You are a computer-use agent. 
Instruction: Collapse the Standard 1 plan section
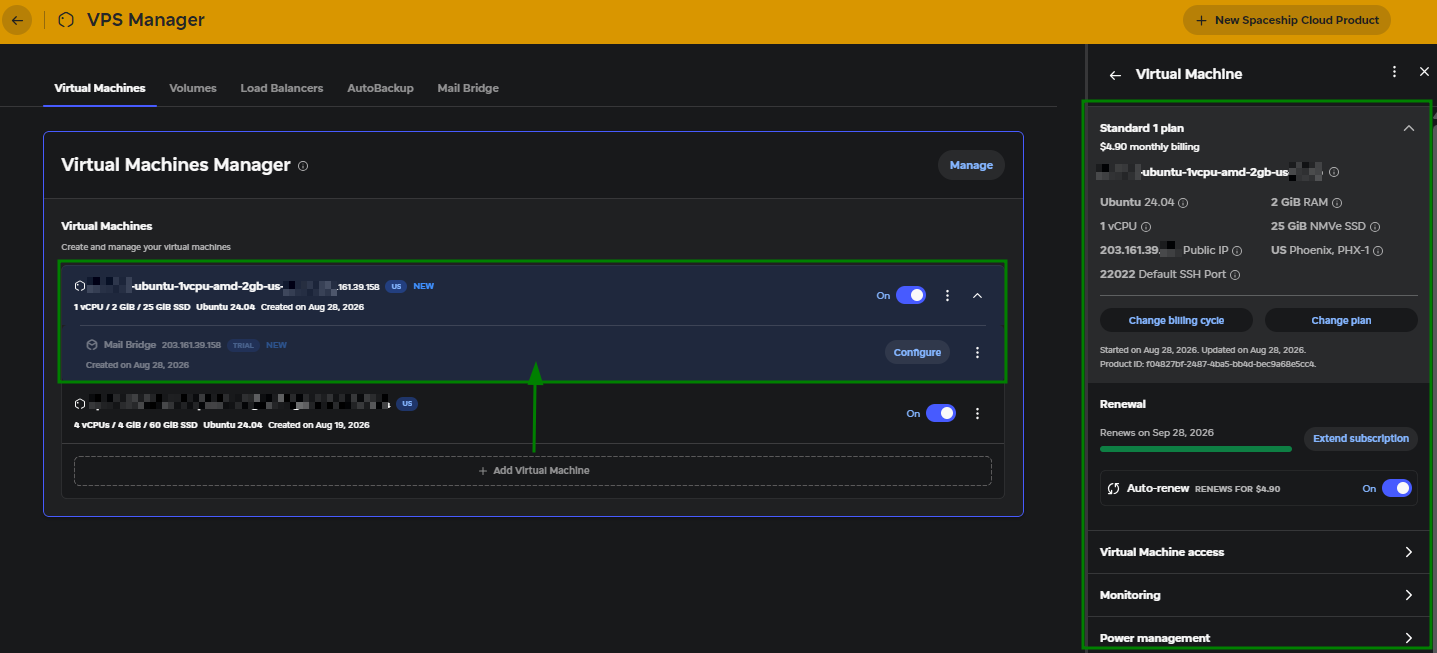tap(1408, 128)
